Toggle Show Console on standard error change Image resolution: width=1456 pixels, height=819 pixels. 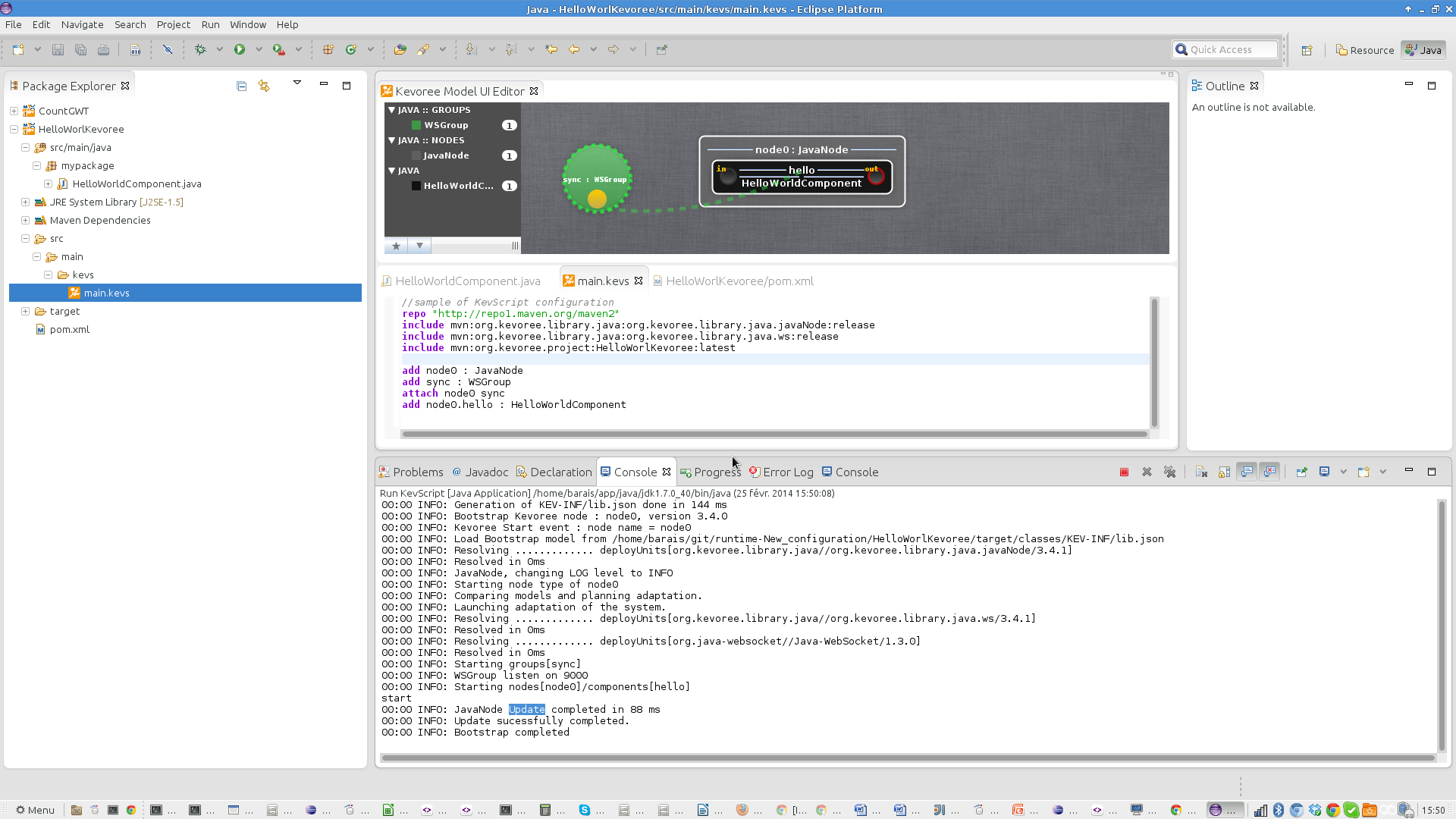[1269, 472]
